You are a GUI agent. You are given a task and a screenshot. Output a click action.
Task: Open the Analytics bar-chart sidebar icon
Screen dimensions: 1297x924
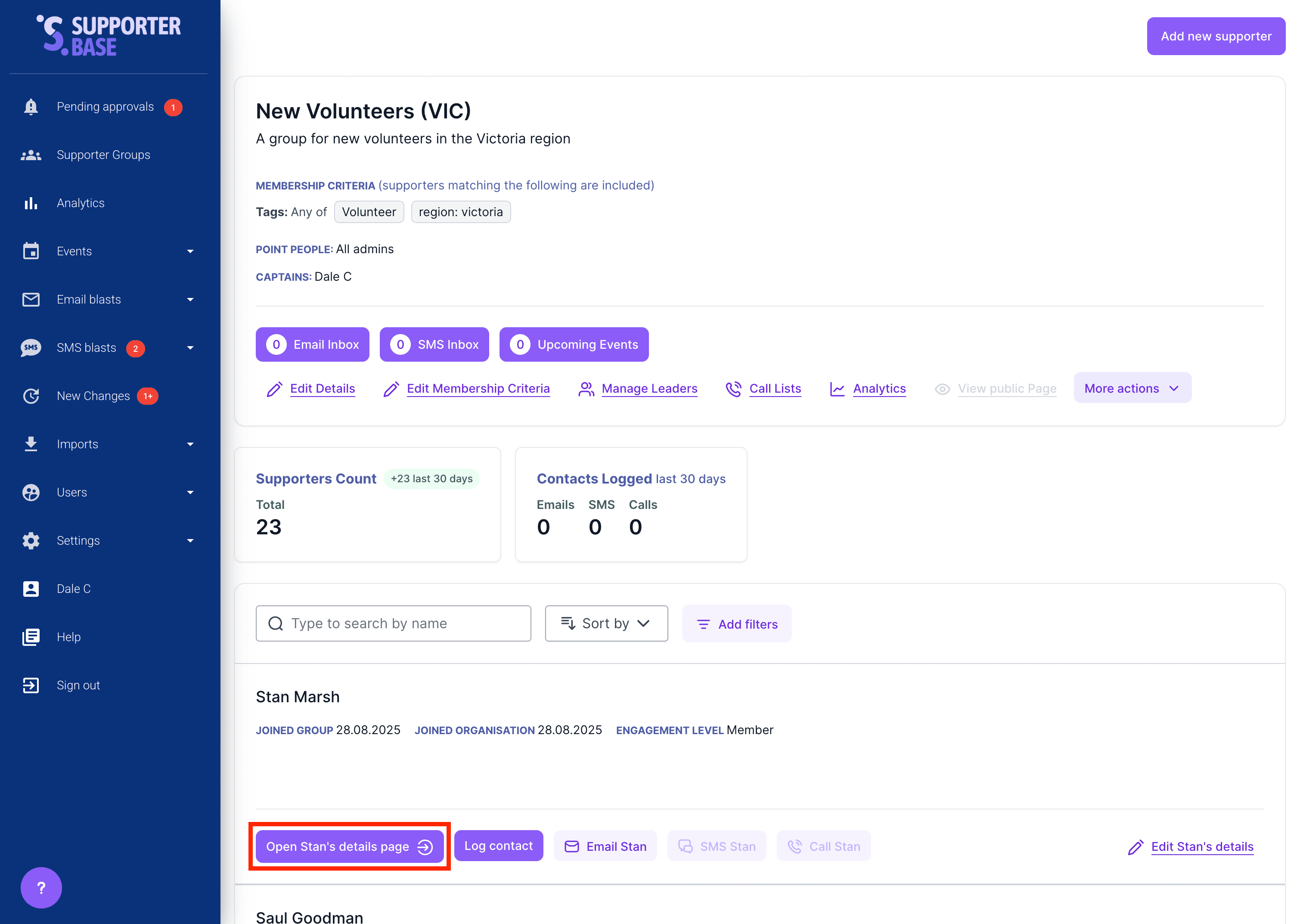click(31, 202)
